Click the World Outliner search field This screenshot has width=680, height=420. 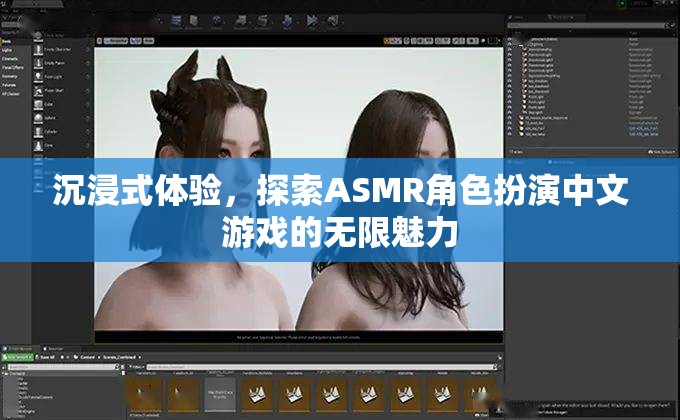tap(586, 26)
